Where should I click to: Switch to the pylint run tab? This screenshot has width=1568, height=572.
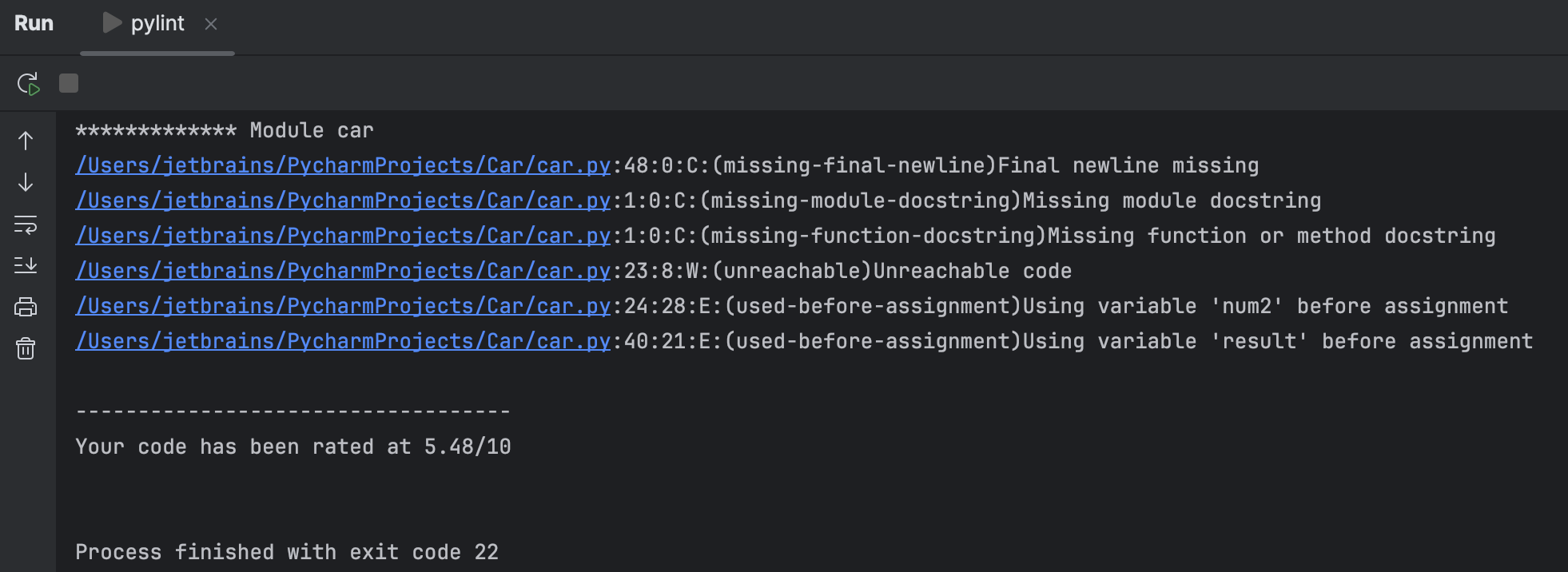click(x=157, y=23)
